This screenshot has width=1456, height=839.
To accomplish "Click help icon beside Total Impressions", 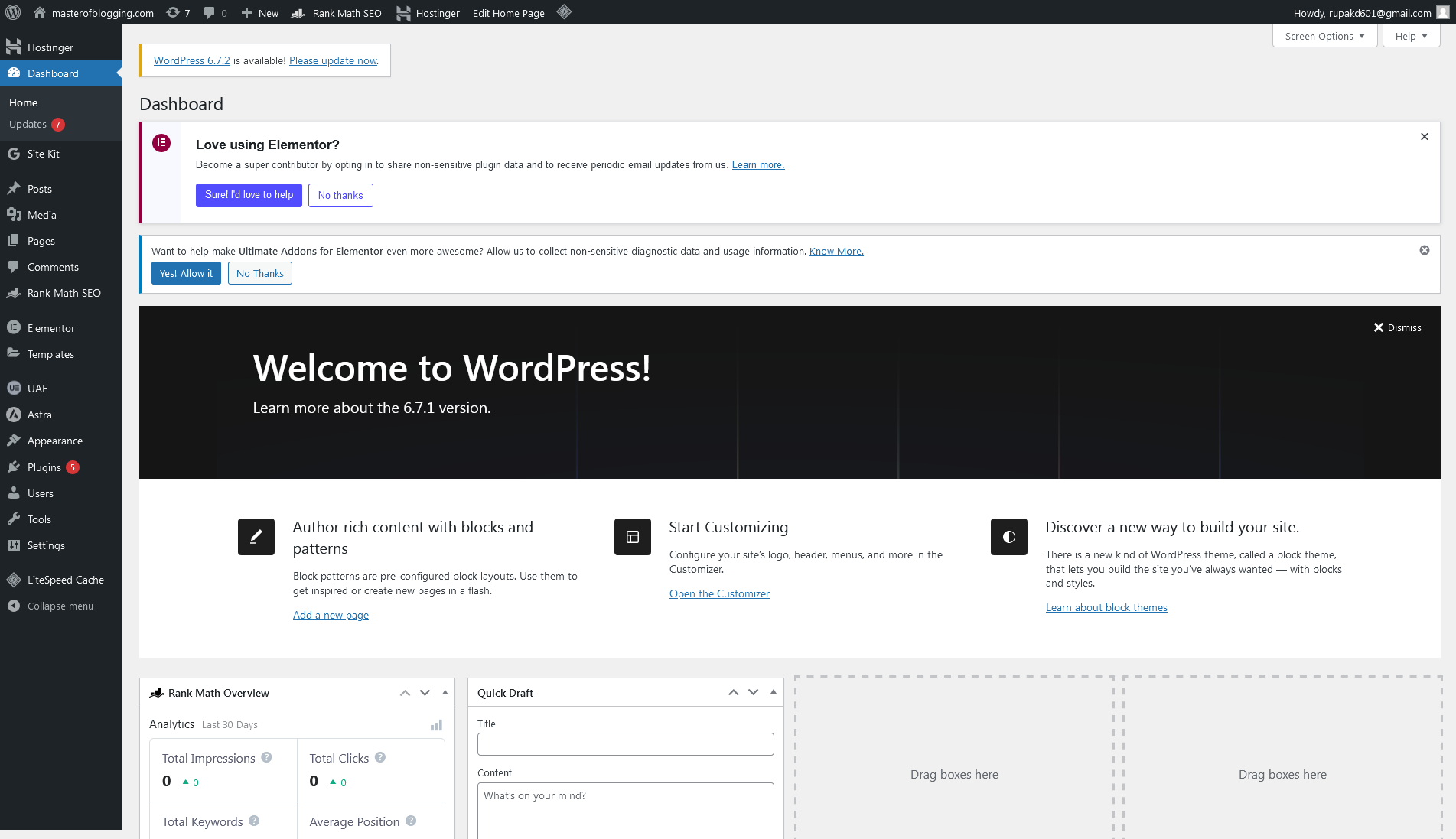I will pyautogui.click(x=266, y=757).
